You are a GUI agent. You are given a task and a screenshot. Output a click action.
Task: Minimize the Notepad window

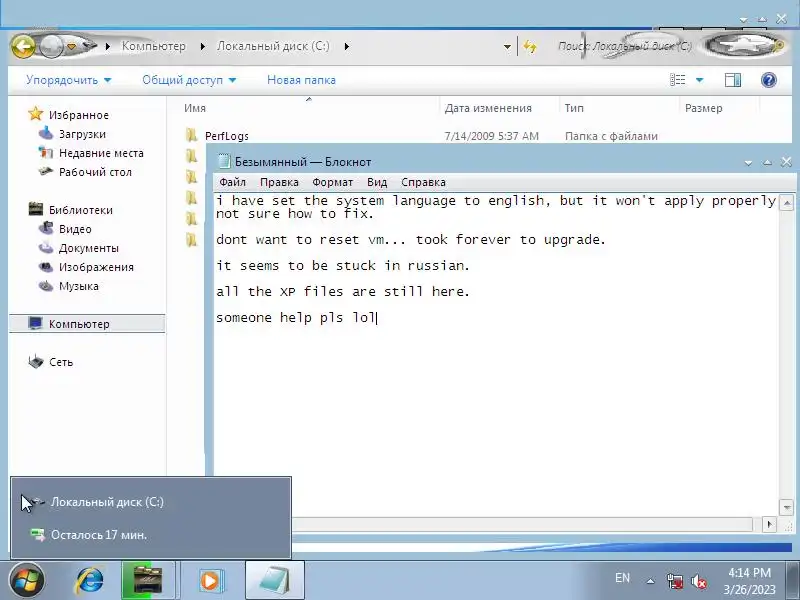748,162
